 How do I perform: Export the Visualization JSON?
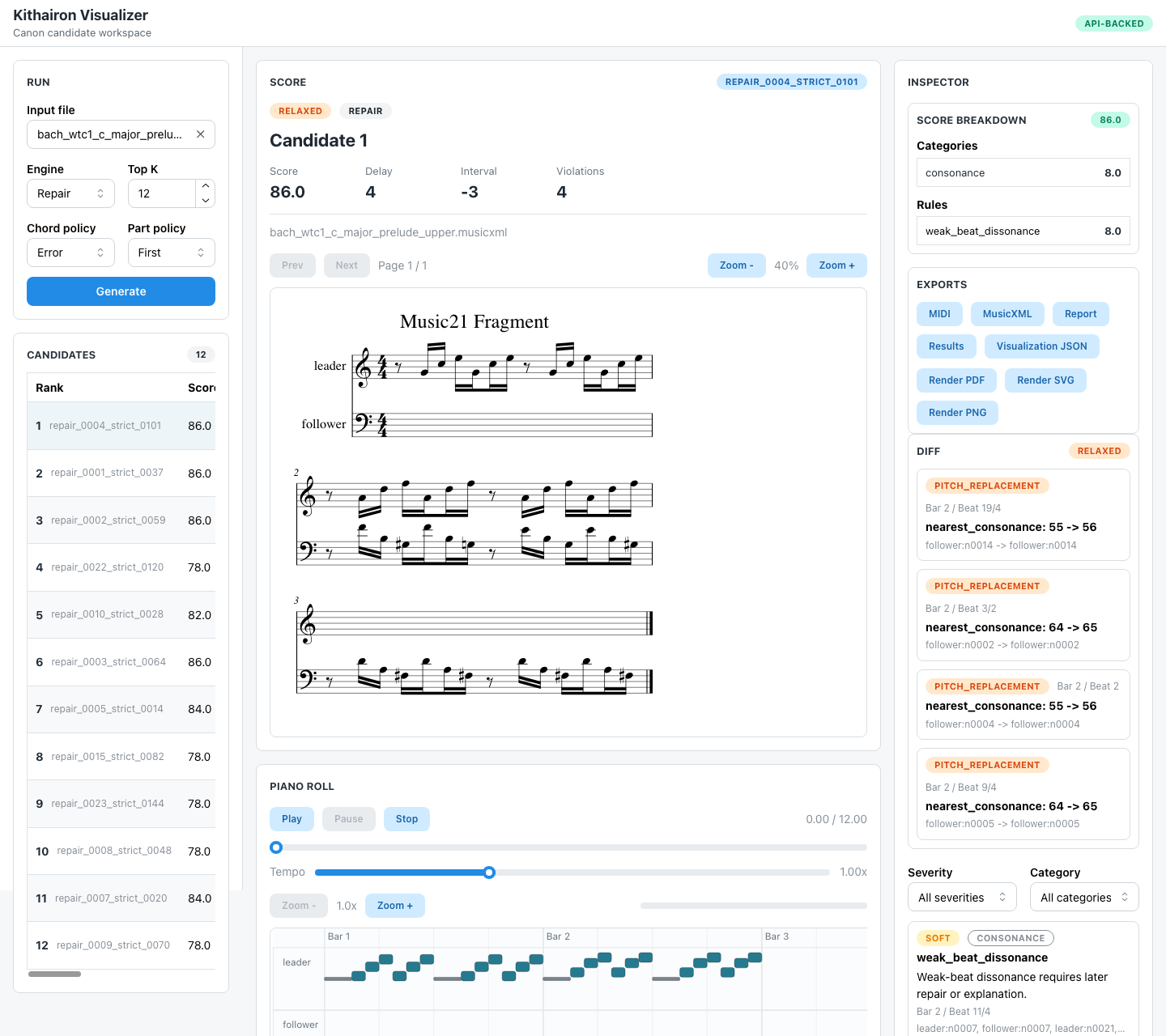[x=1041, y=346]
